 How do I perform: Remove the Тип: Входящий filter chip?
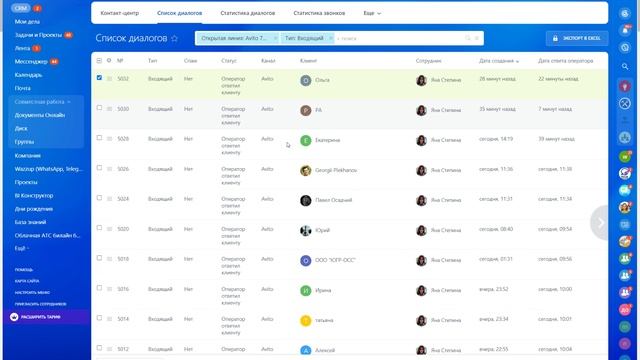coord(331,38)
